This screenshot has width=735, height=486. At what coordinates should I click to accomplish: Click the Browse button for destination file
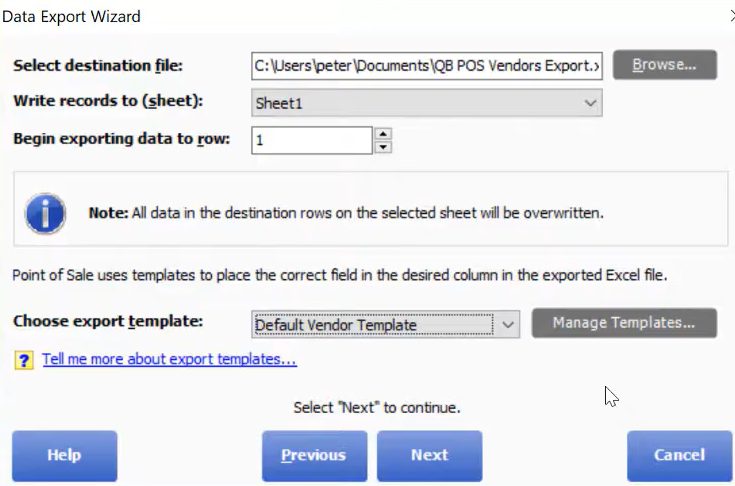tap(665, 65)
